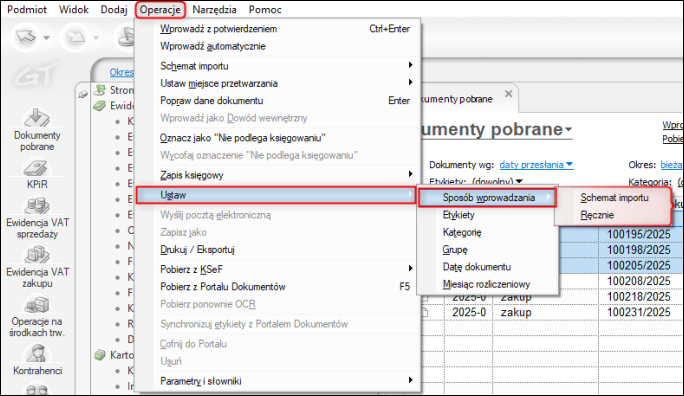The width and height of the screenshot is (684, 396).
Task: Choose Kategorię in the Ustaw submenu
Action: [x=488, y=232]
